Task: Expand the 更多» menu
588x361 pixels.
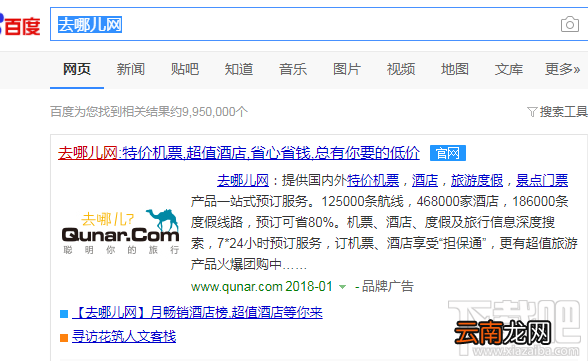Action: pyautogui.click(x=562, y=69)
